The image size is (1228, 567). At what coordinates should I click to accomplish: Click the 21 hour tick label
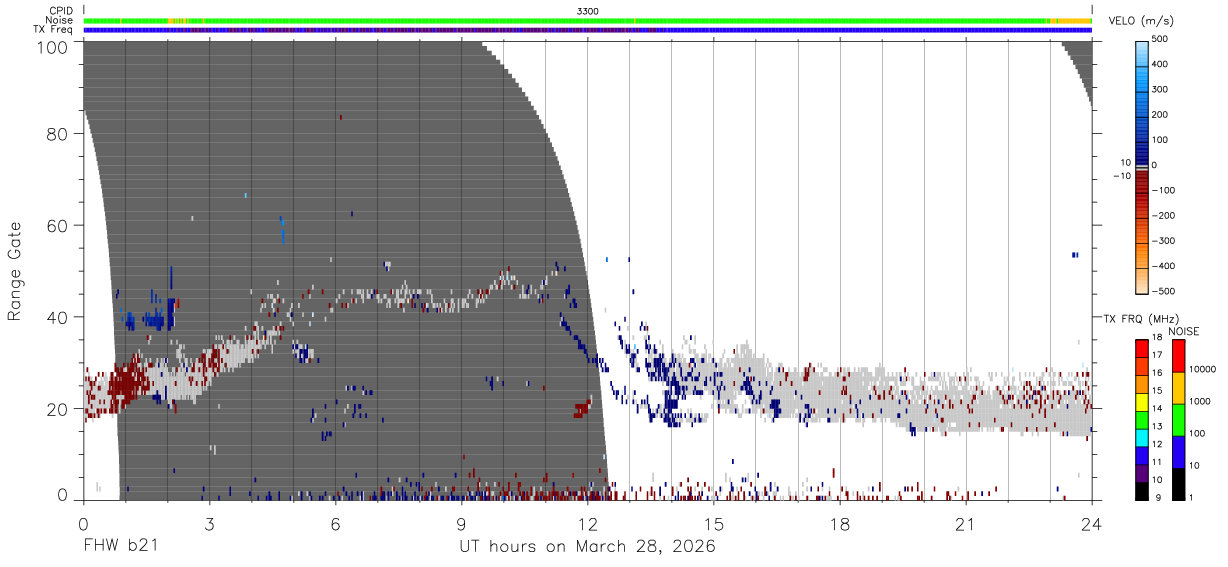point(966,524)
